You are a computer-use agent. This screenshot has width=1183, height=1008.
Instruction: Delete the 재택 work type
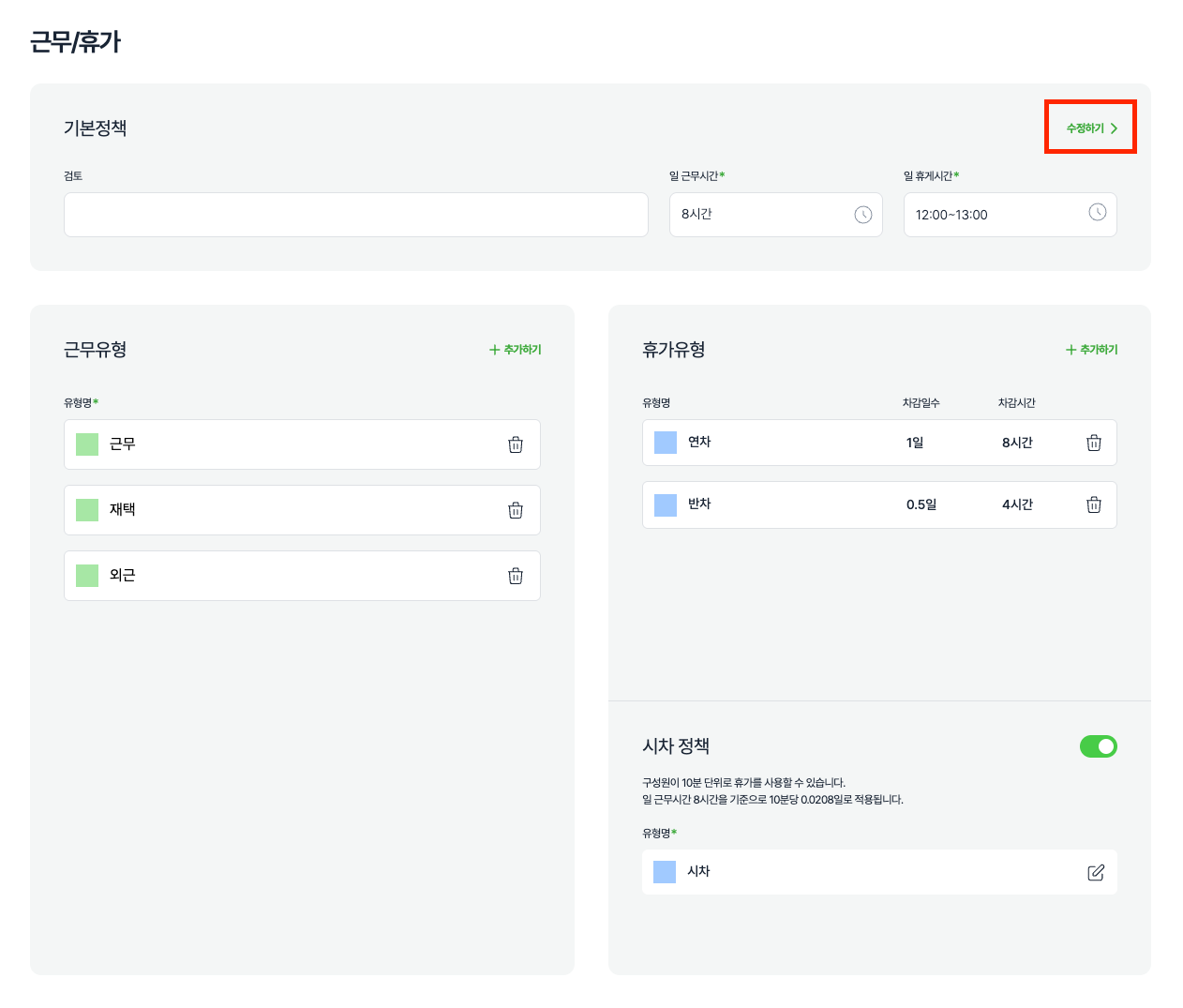pyautogui.click(x=515, y=510)
